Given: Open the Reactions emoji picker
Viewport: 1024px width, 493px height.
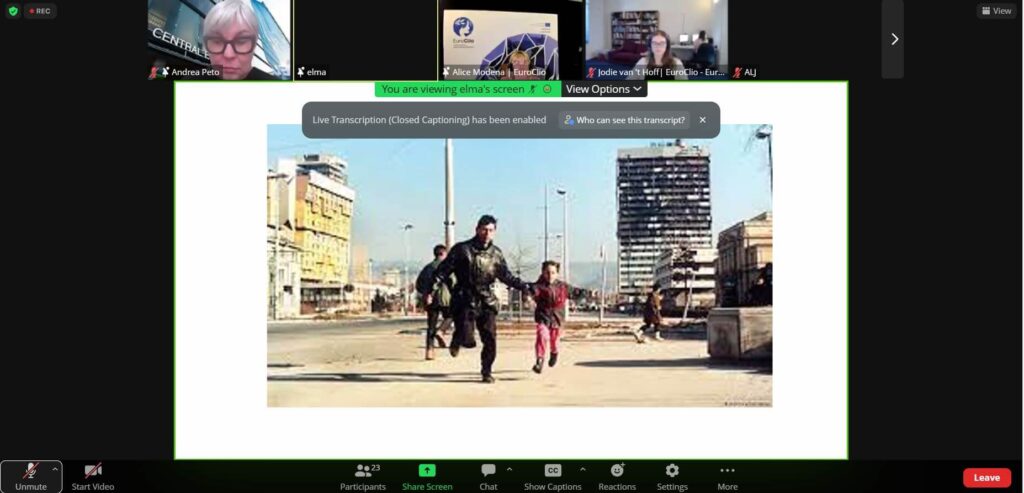Looking at the screenshot, I should [617, 471].
